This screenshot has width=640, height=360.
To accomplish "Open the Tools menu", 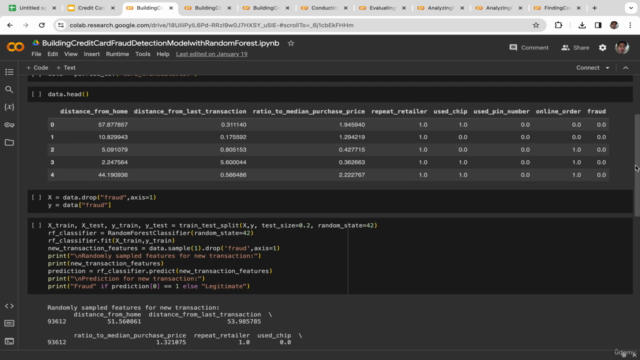I will click(x=143, y=54).
